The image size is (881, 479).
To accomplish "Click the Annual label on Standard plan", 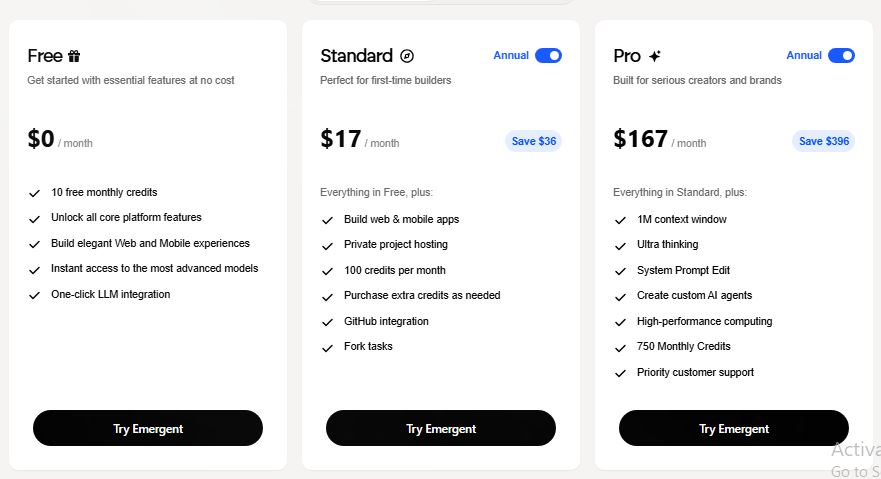I will (x=511, y=56).
